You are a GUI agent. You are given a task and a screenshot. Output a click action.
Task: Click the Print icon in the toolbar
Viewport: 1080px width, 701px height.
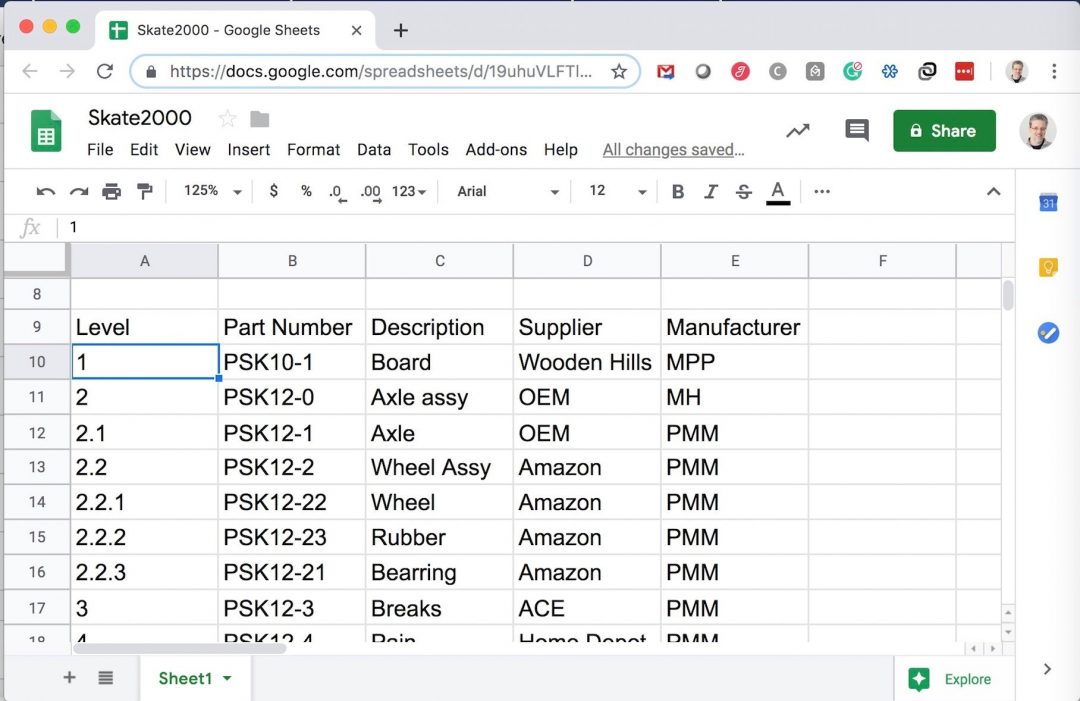click(x=112, y=191)
